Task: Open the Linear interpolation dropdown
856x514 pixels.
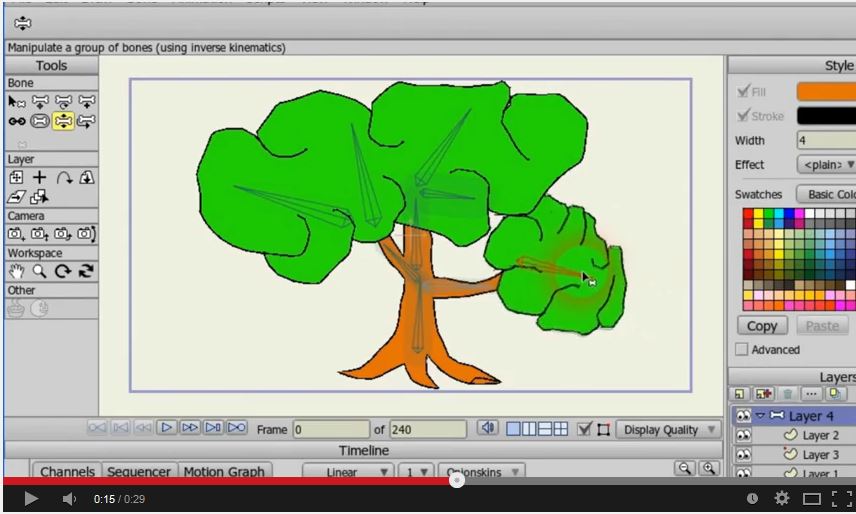Action: coord(347,471)
